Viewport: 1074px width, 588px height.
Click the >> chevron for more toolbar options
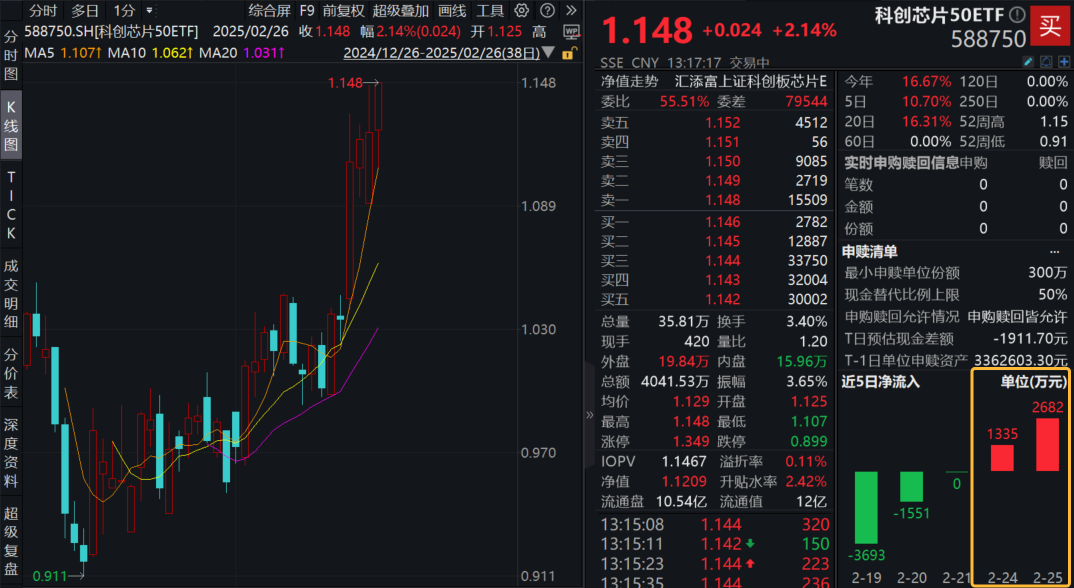click(x=570, y=11)
